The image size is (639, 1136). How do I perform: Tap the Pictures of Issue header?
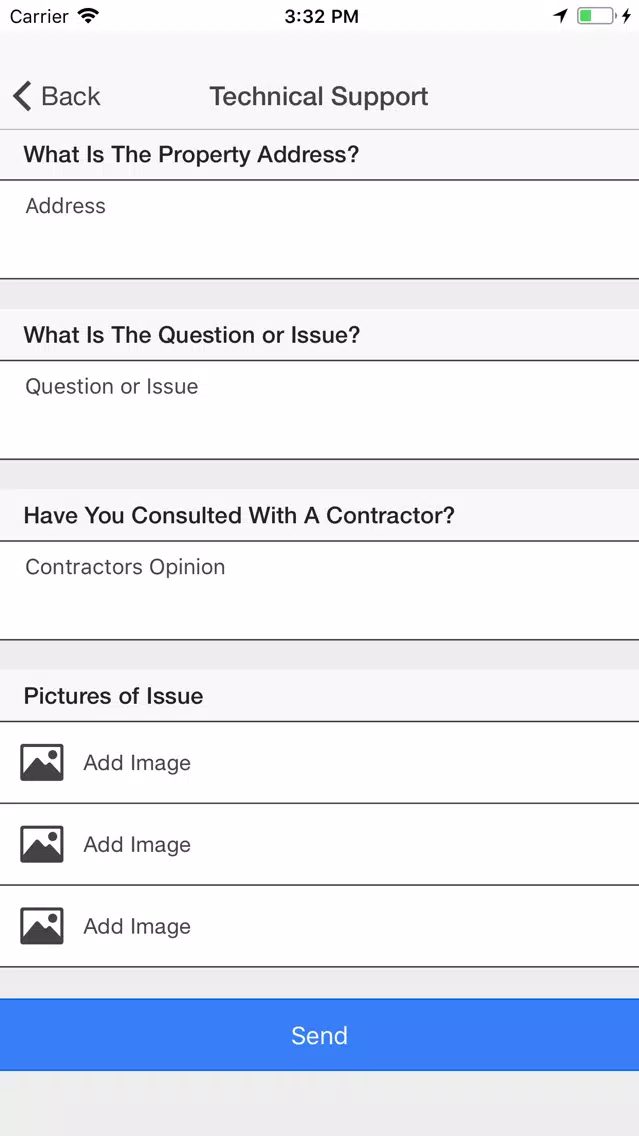coord(113,696)
